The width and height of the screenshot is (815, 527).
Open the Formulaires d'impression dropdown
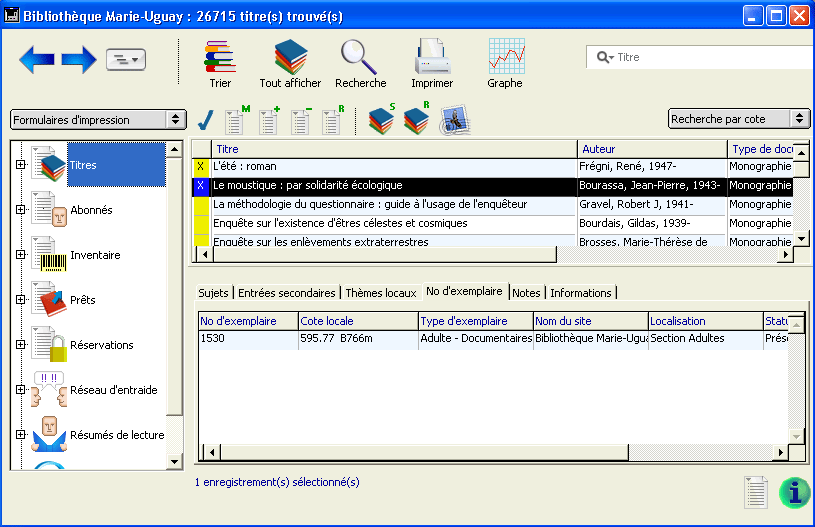click(98, 119)
